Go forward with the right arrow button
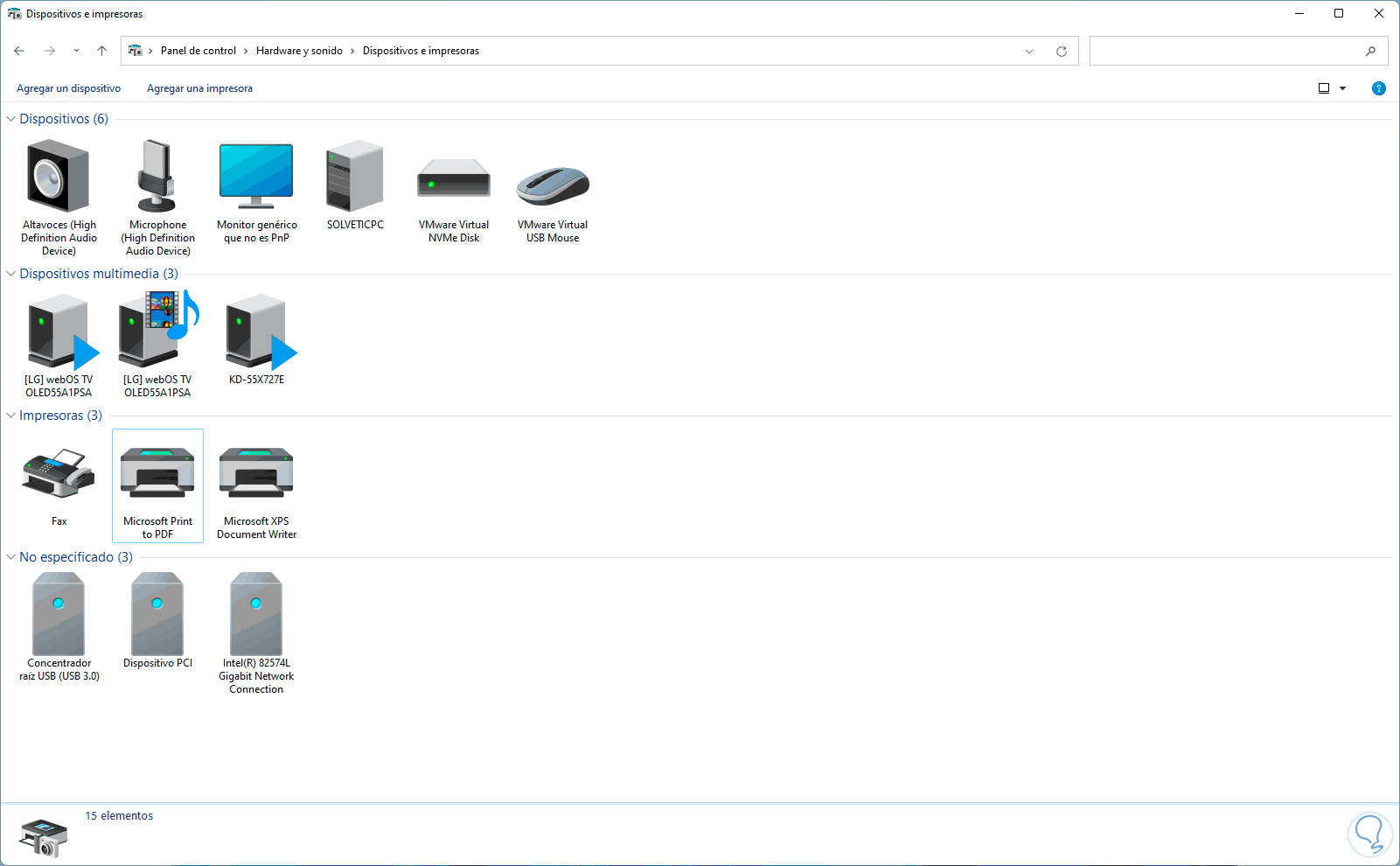The height and width of the screenshot is (866, 1400). click(50, 51)
